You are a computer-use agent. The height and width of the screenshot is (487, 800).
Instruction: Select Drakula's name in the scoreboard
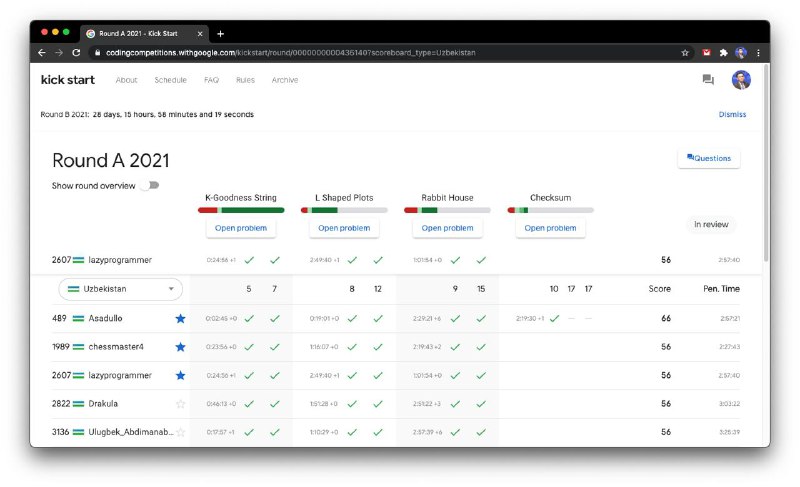tap(103, 403)
